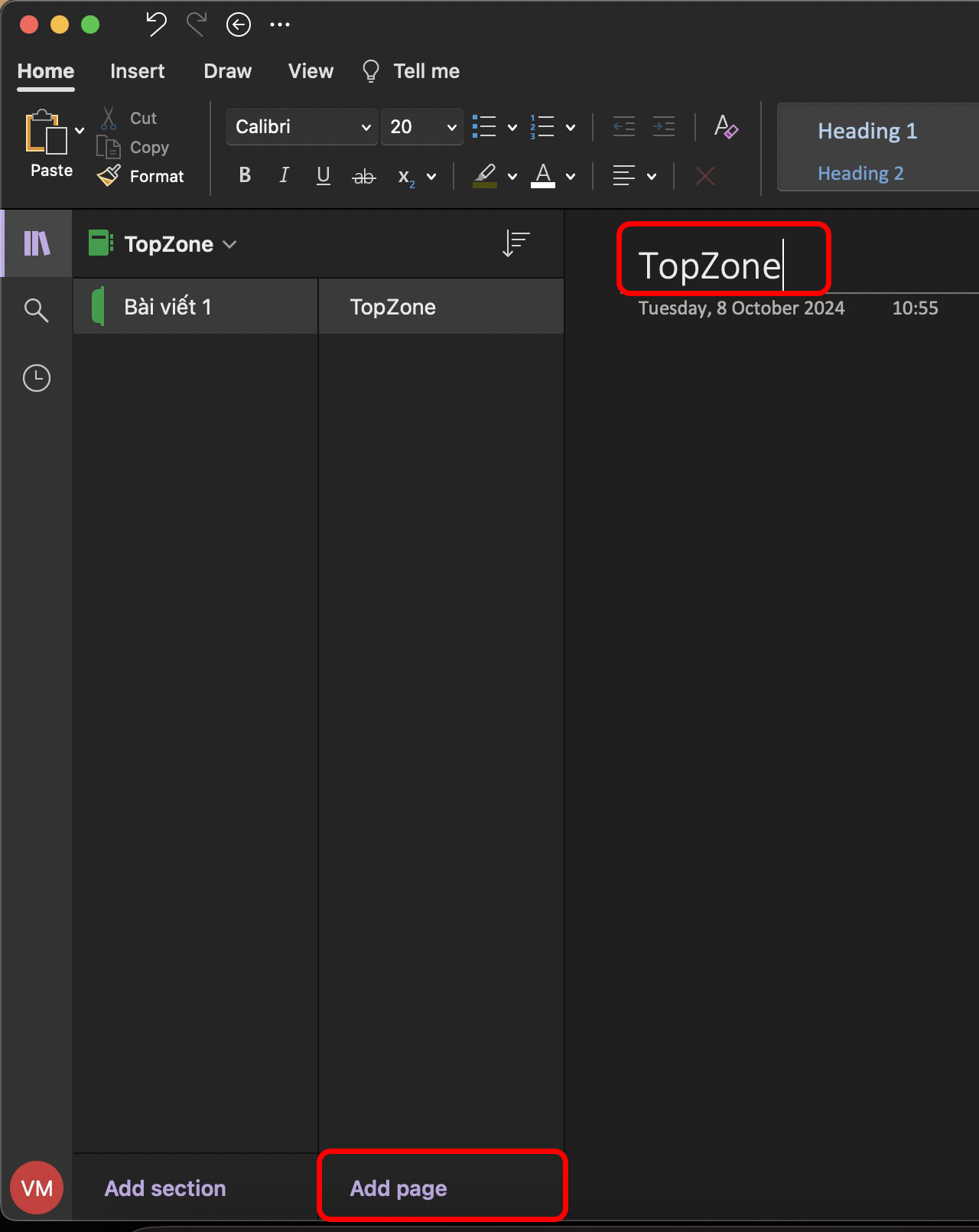Apply a numbered list

tap(542, 127)
